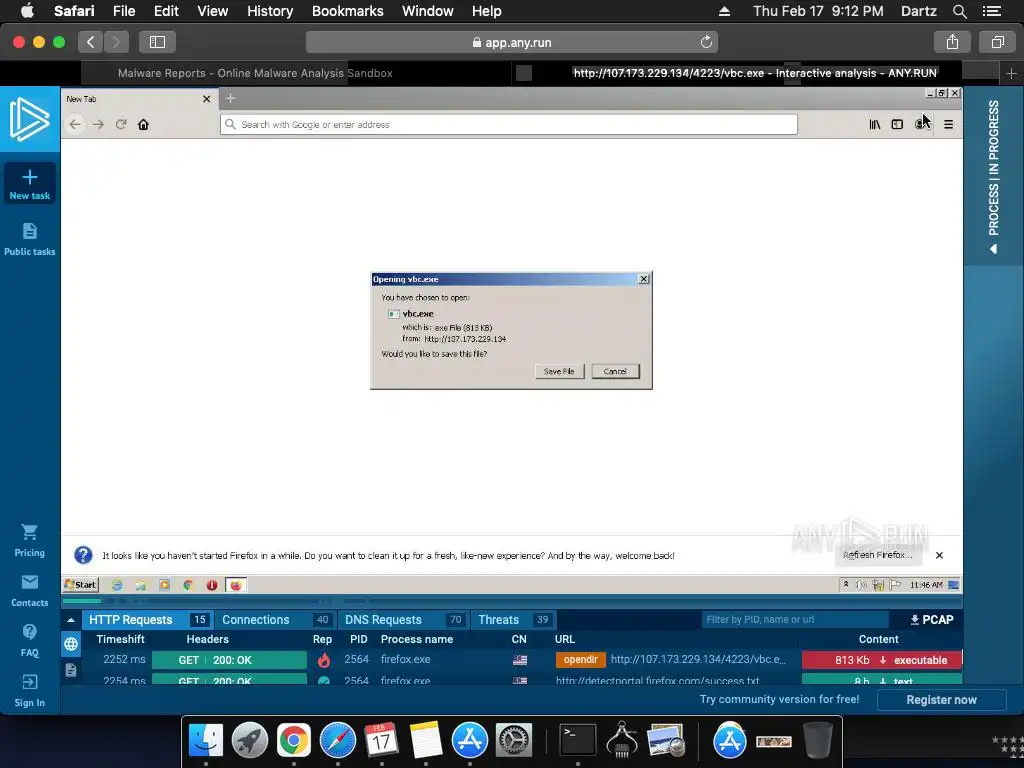Screen dimensions: 1024x768
Task: Open the Malware Reports Safari tab
Action: (x=255, y=73)
